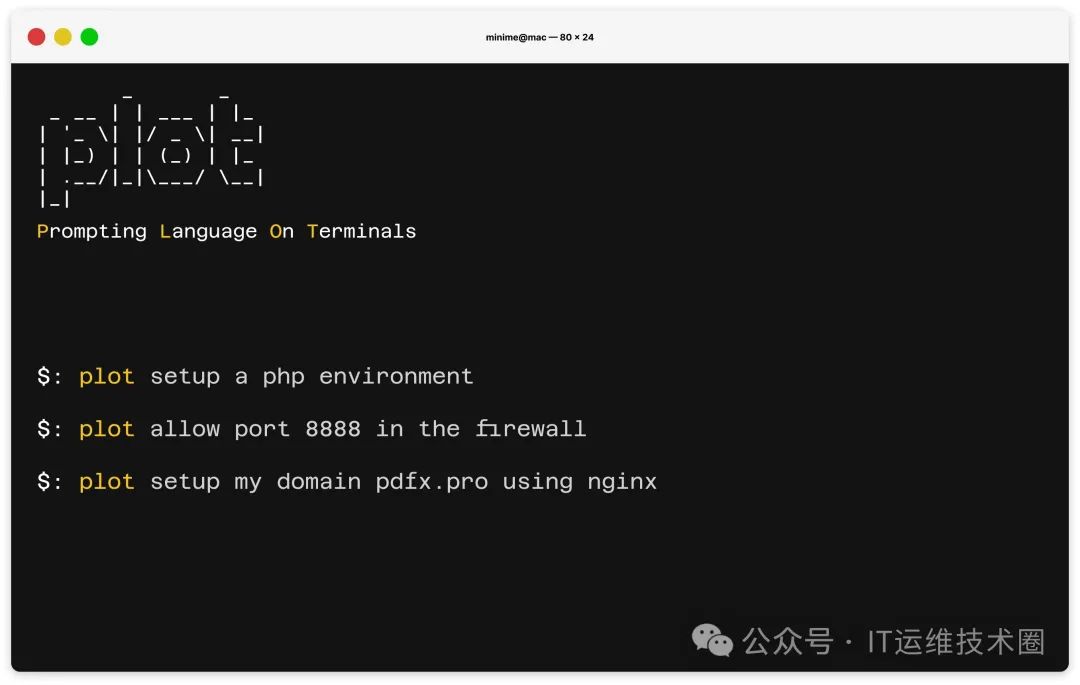Viewport: 1080px width, 685px height.
Task: Click the IT运维技术圈 watermark text
Action: coord(956,642)
